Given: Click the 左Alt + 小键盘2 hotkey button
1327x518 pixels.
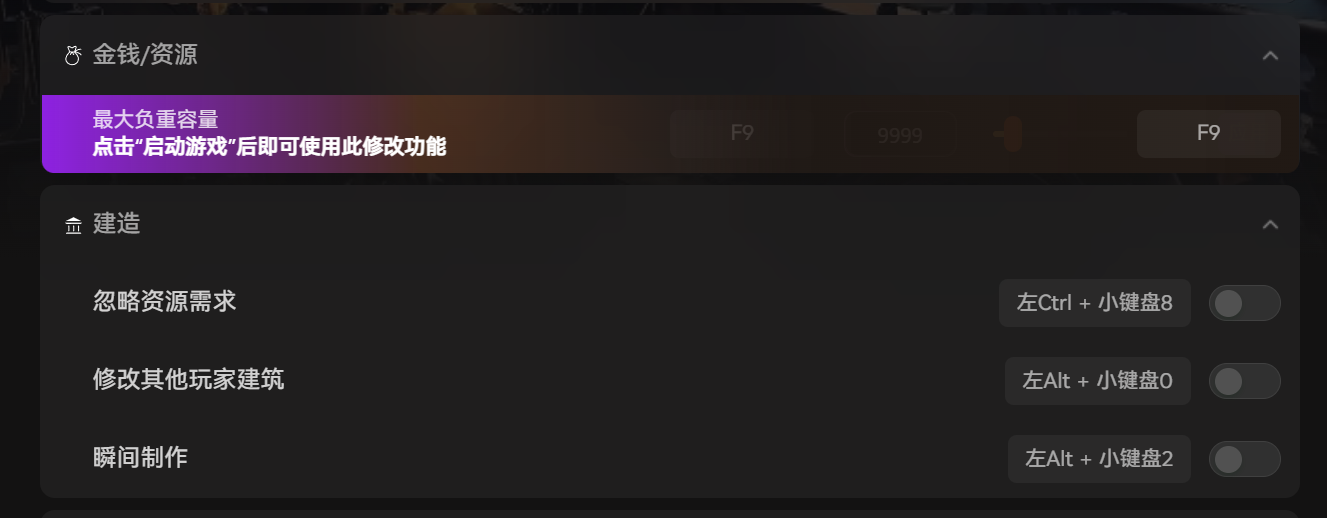Looking at the screenshot, I should pos(1099,459).
